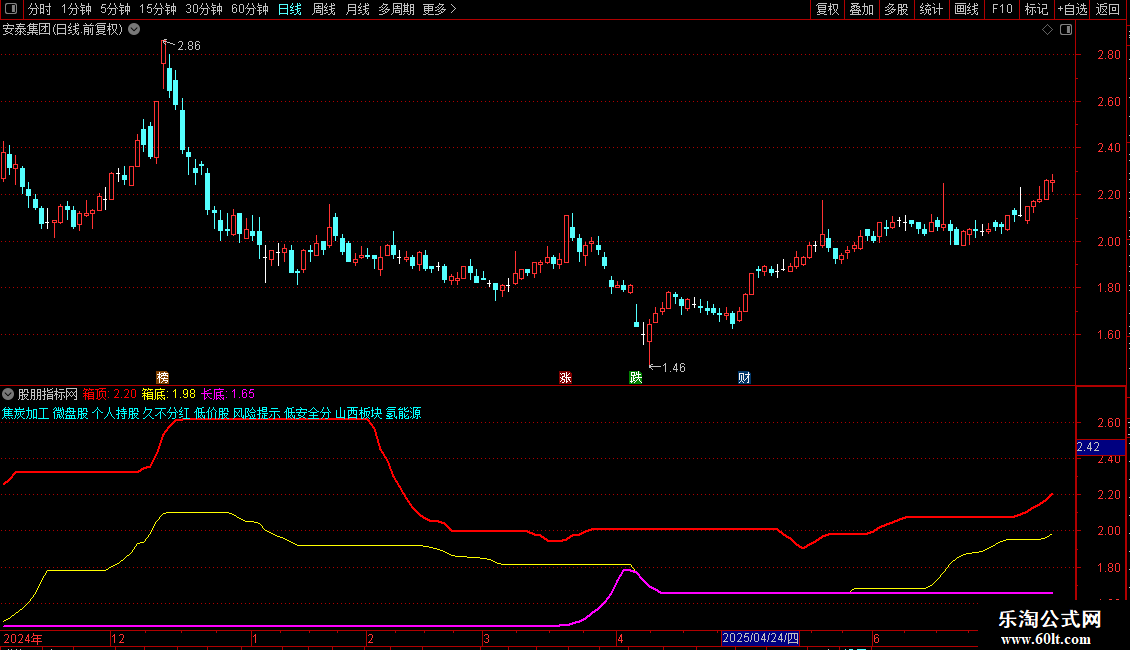Screen dimensions: 1130x650
Task: Open the dropdown beside 安泰集团 title
Action: (134, 30)
